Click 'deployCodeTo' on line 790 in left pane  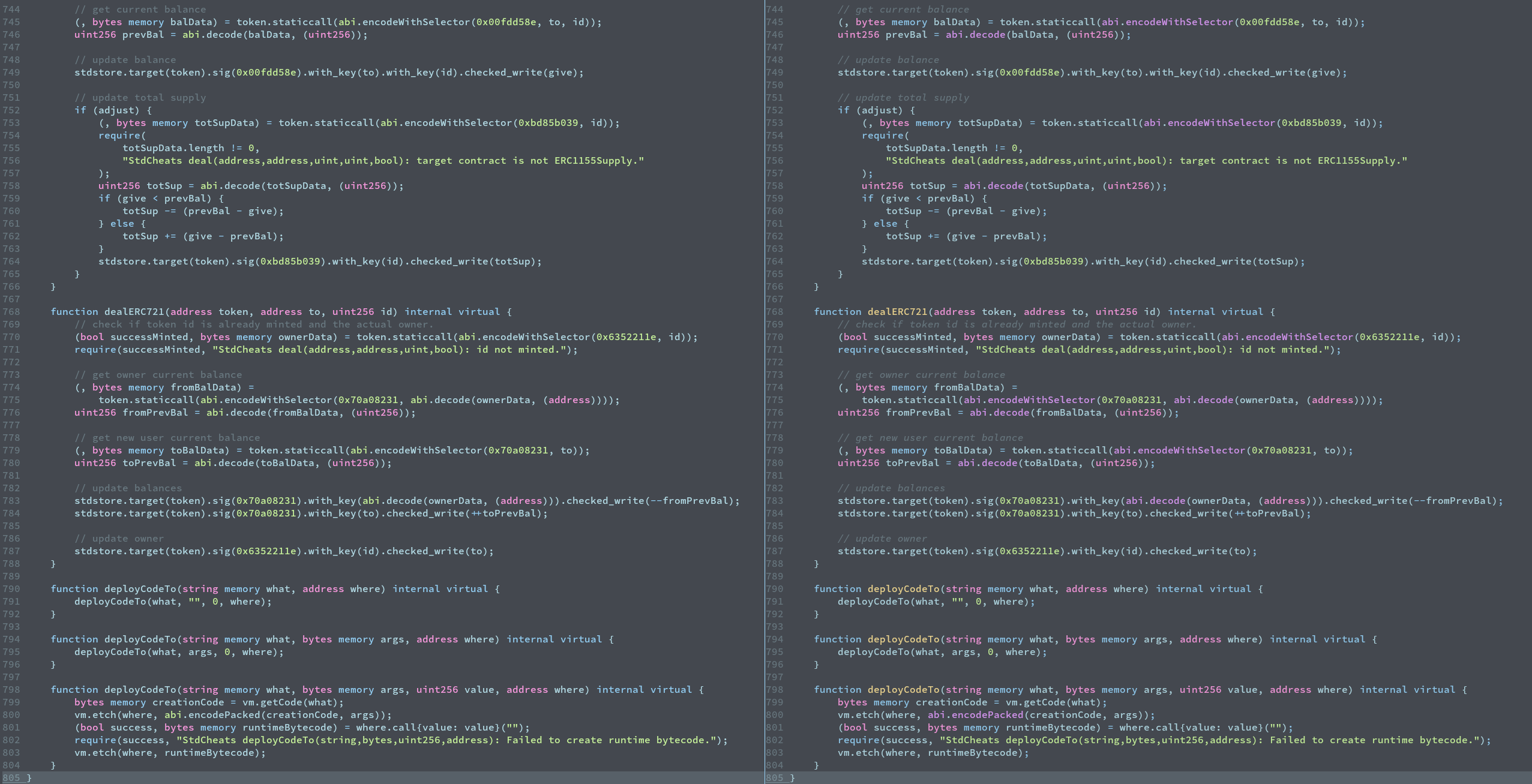[140, 589]
